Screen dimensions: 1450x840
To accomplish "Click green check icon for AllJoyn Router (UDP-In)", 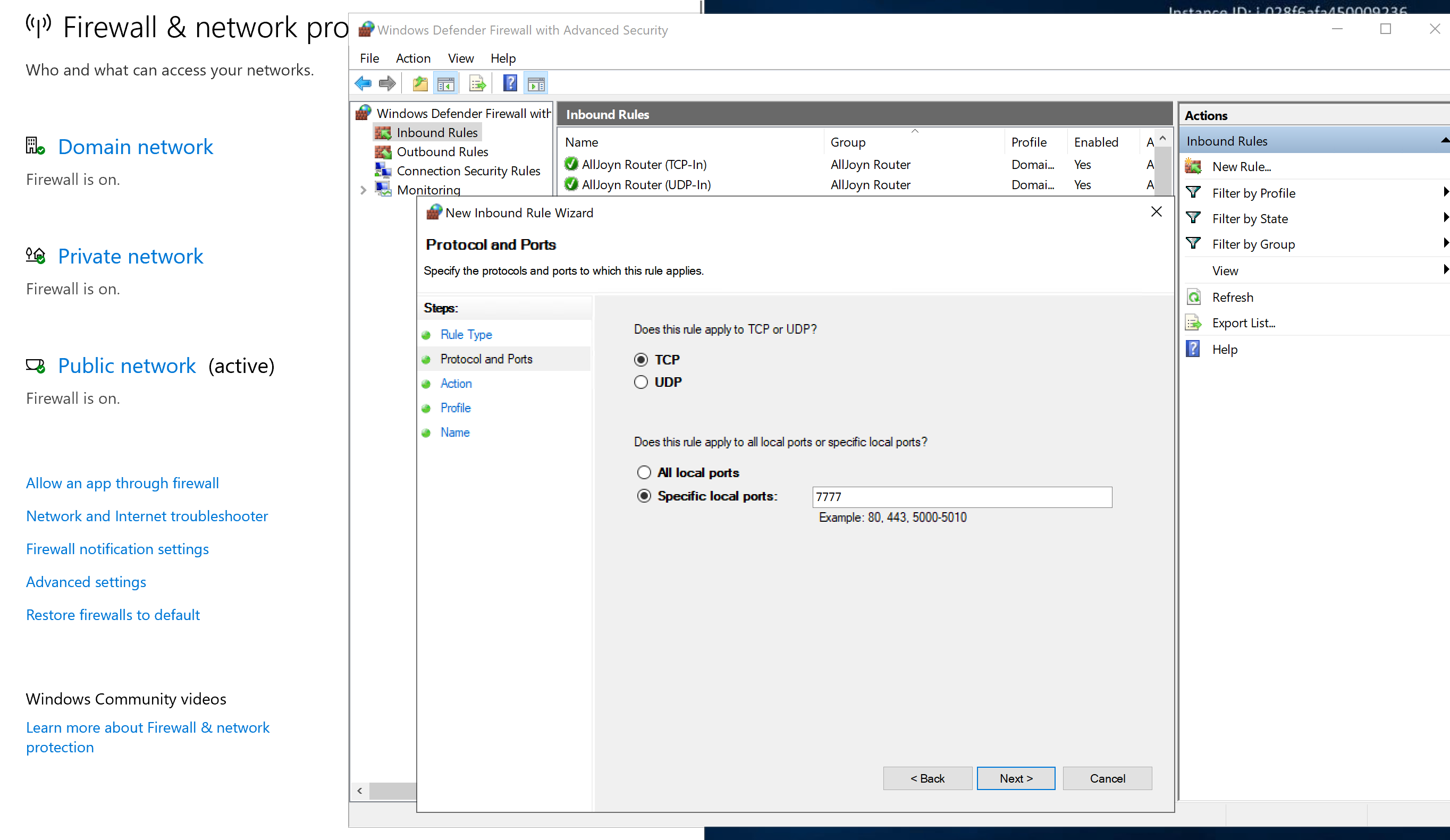I will click(571, 185).
